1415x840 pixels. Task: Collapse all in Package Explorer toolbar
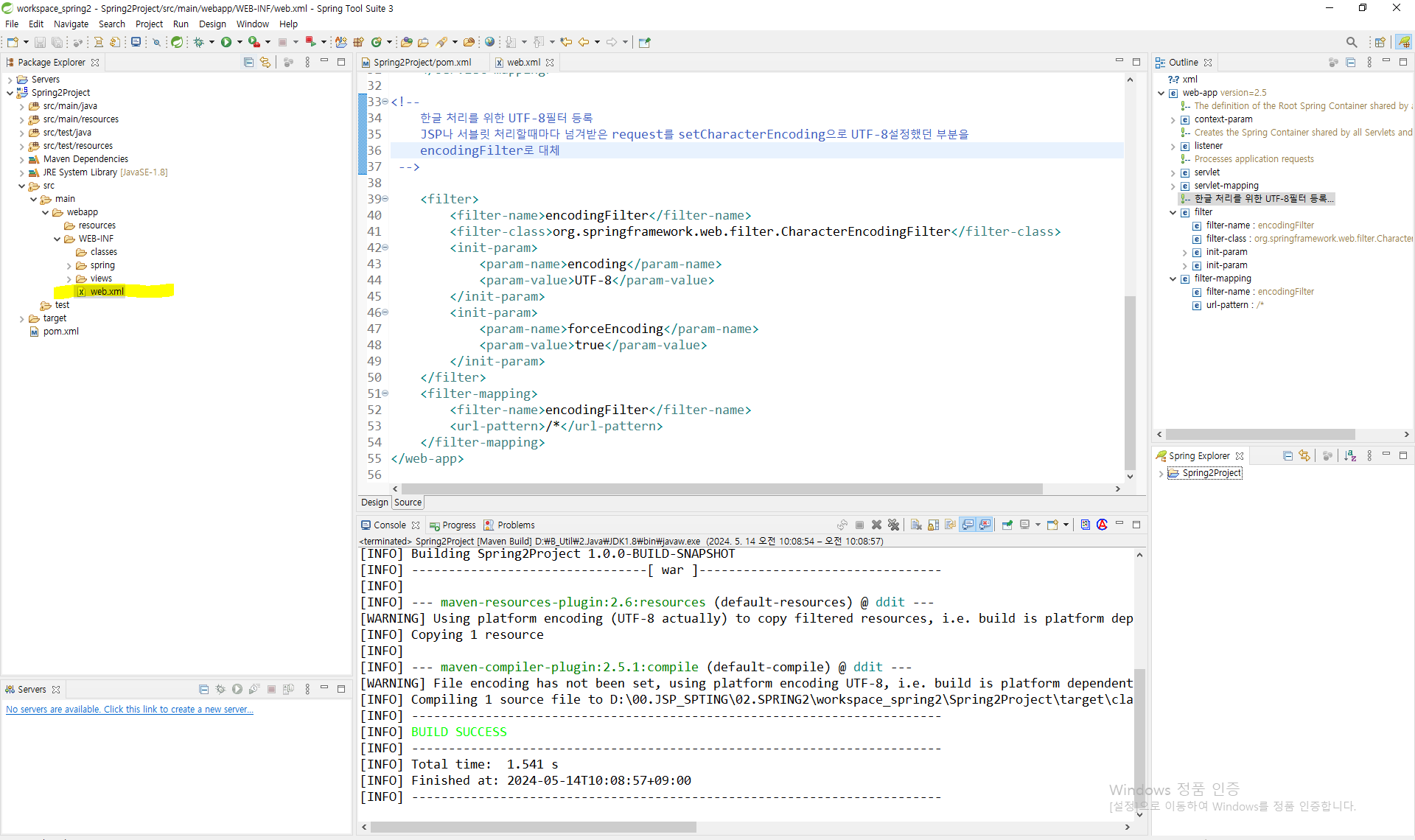click(248, 63)
